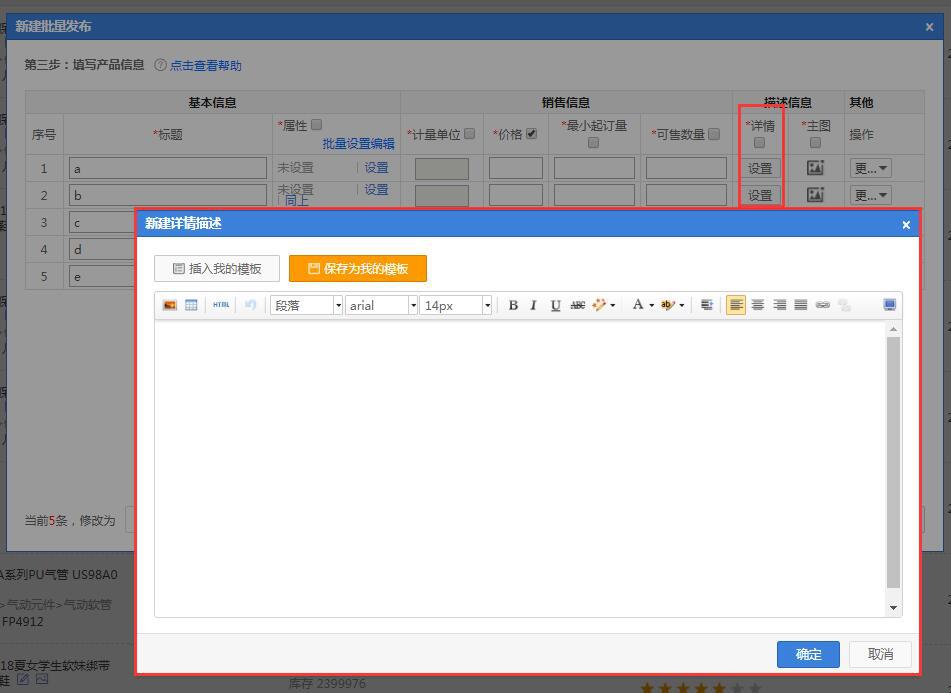
Task: Toggle fullscreen editor mode
Action: pos(890,305)
